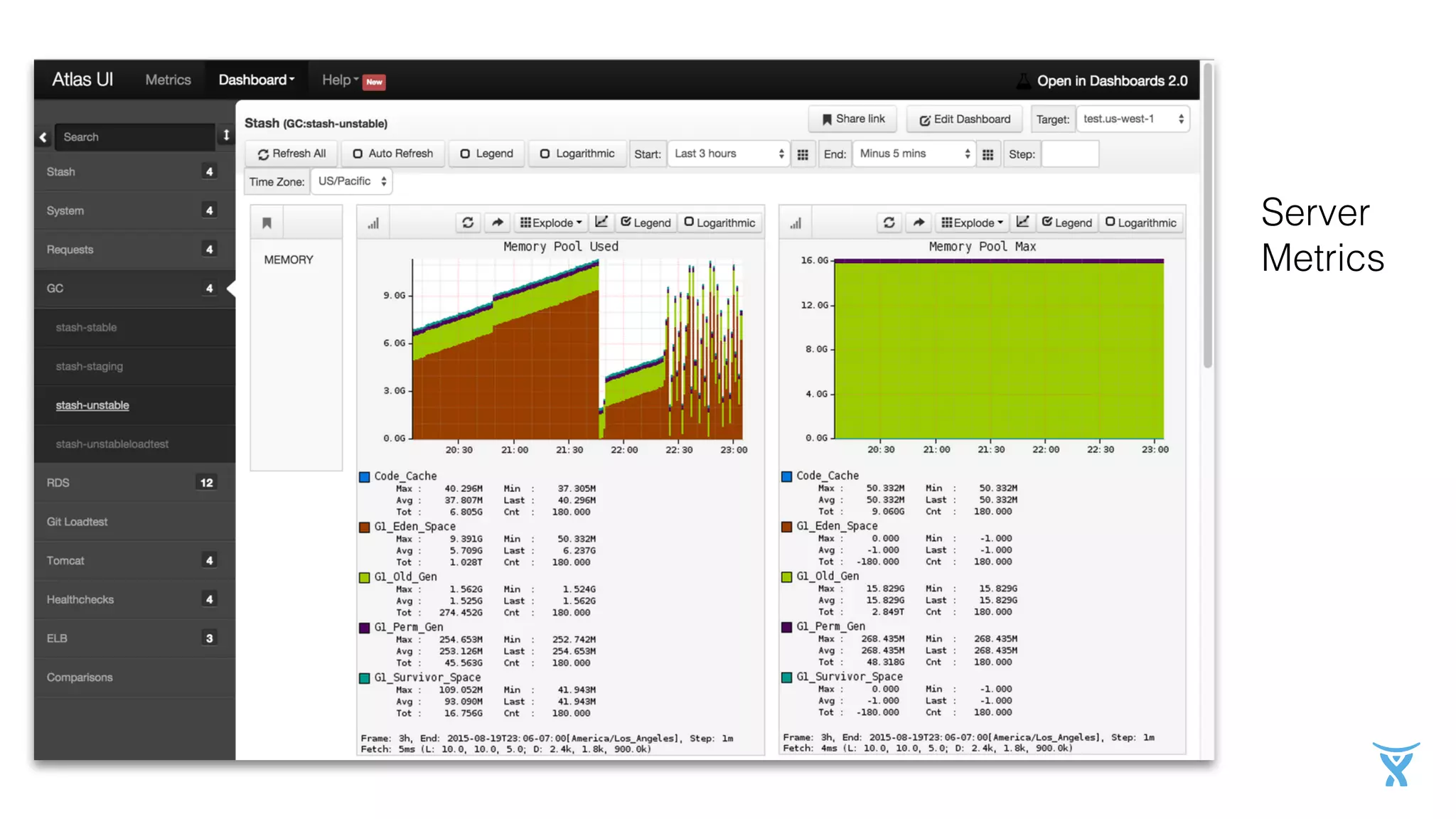The image size is (1456, 819).
Task: Select the GC sidebar section
Action: coord(134,289)
